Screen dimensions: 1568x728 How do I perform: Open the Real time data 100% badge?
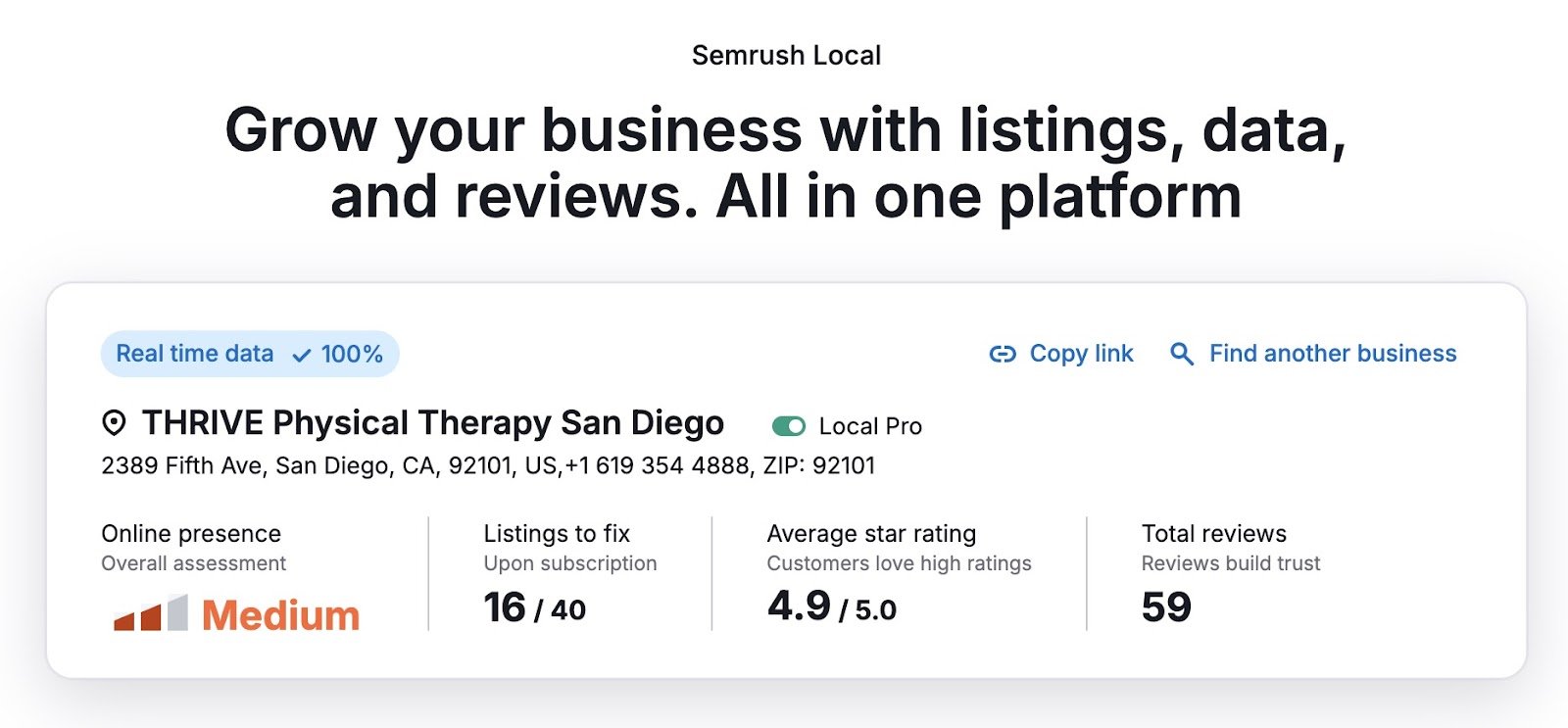(249, 355)
